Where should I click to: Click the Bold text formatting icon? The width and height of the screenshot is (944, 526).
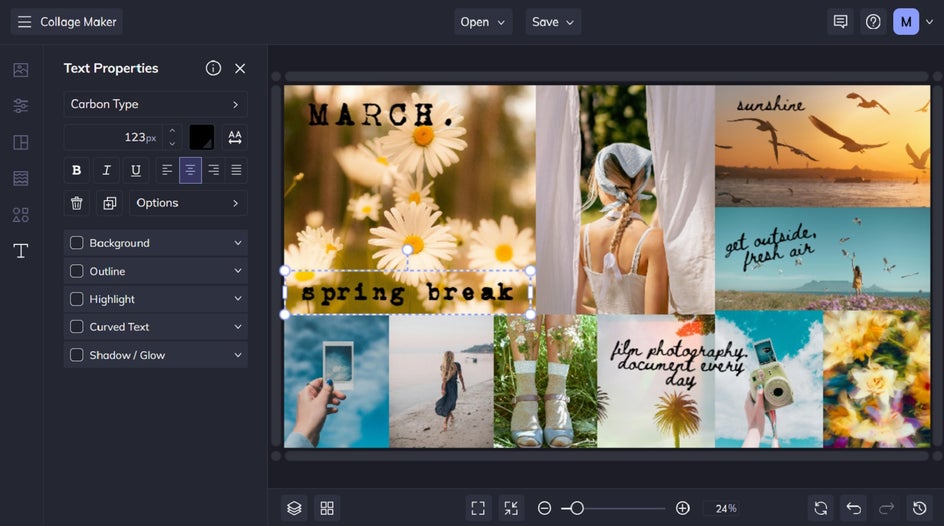[77, 170]
